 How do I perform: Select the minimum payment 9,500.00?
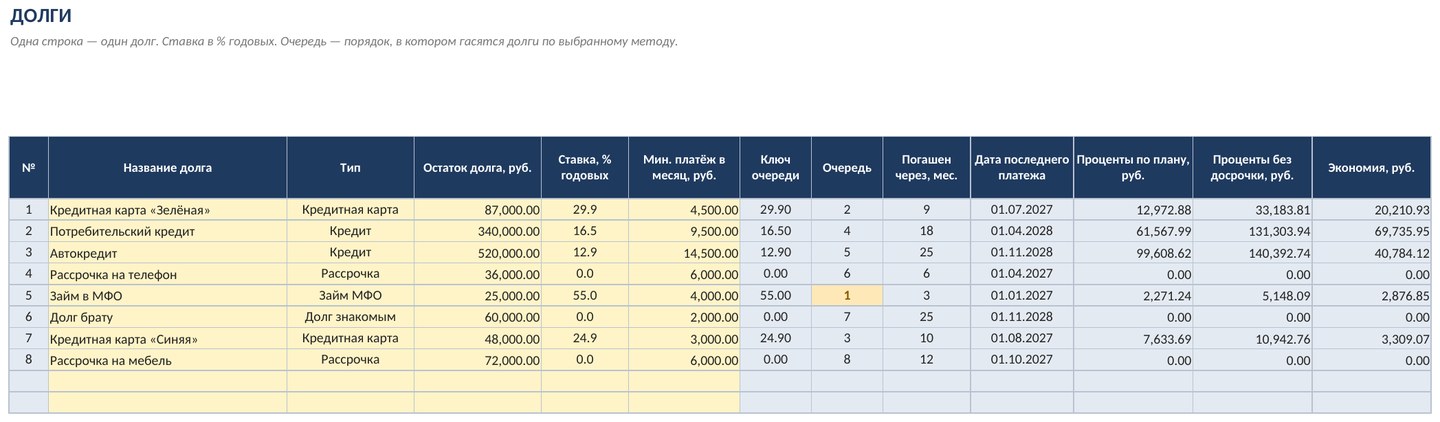(685, 231)
